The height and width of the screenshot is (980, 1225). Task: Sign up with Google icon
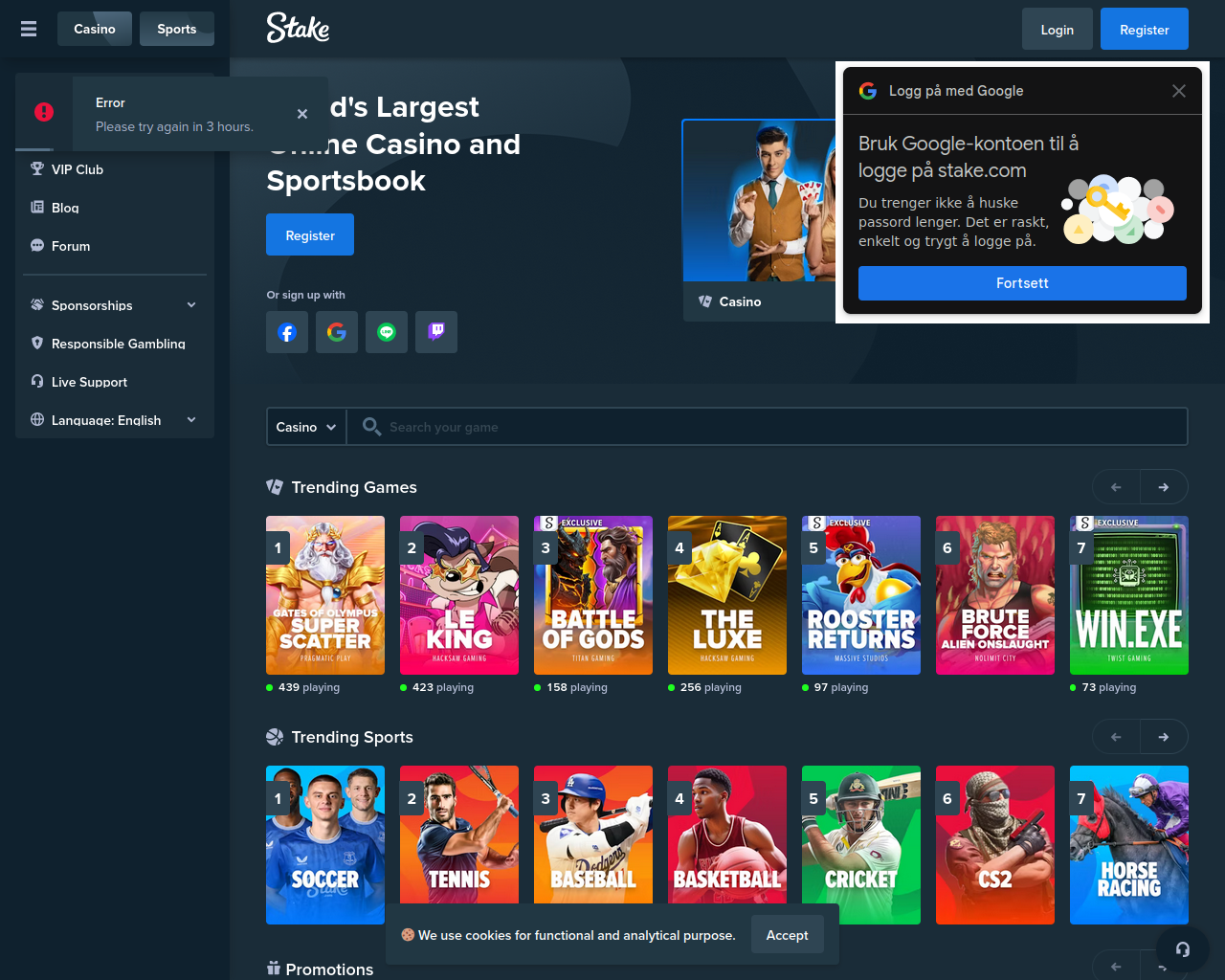[x=337, y=332]
